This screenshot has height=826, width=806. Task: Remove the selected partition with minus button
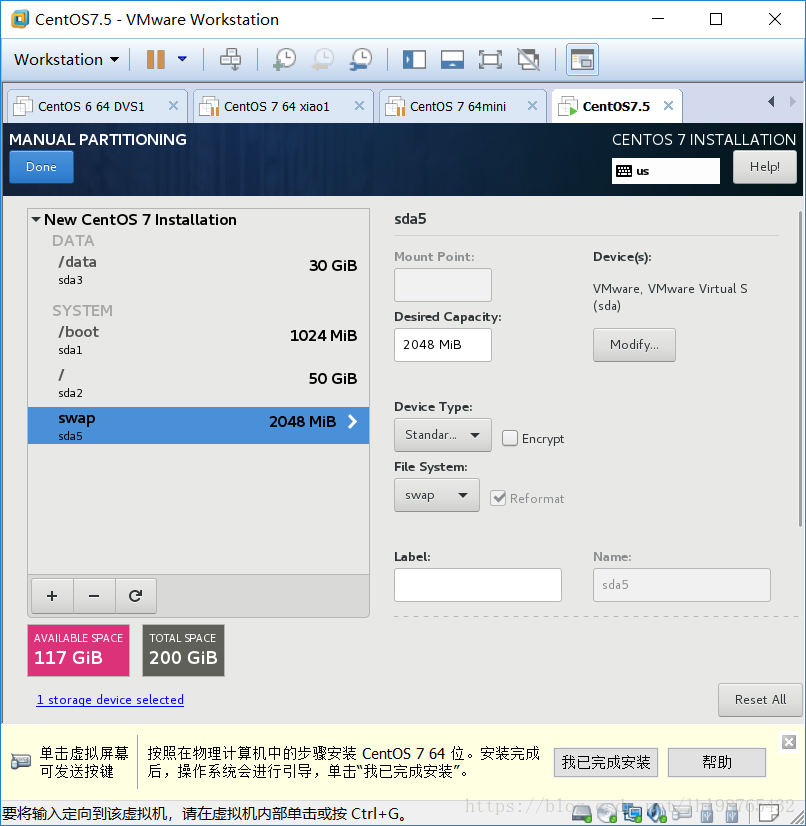[x=94, y=596]
